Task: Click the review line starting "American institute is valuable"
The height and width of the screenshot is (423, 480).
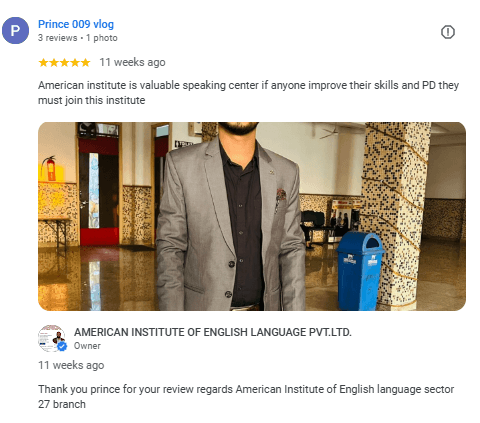Action: [x=248, y=85]
